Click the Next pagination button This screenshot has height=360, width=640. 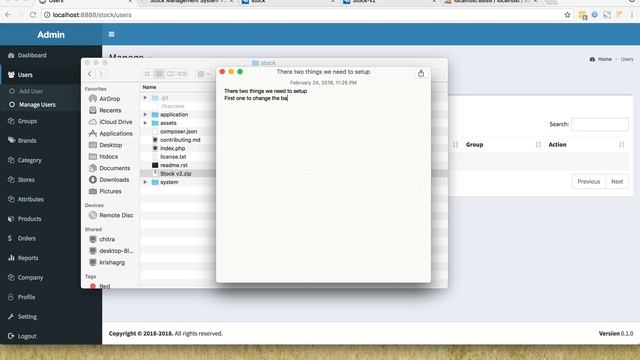[617, 181]
